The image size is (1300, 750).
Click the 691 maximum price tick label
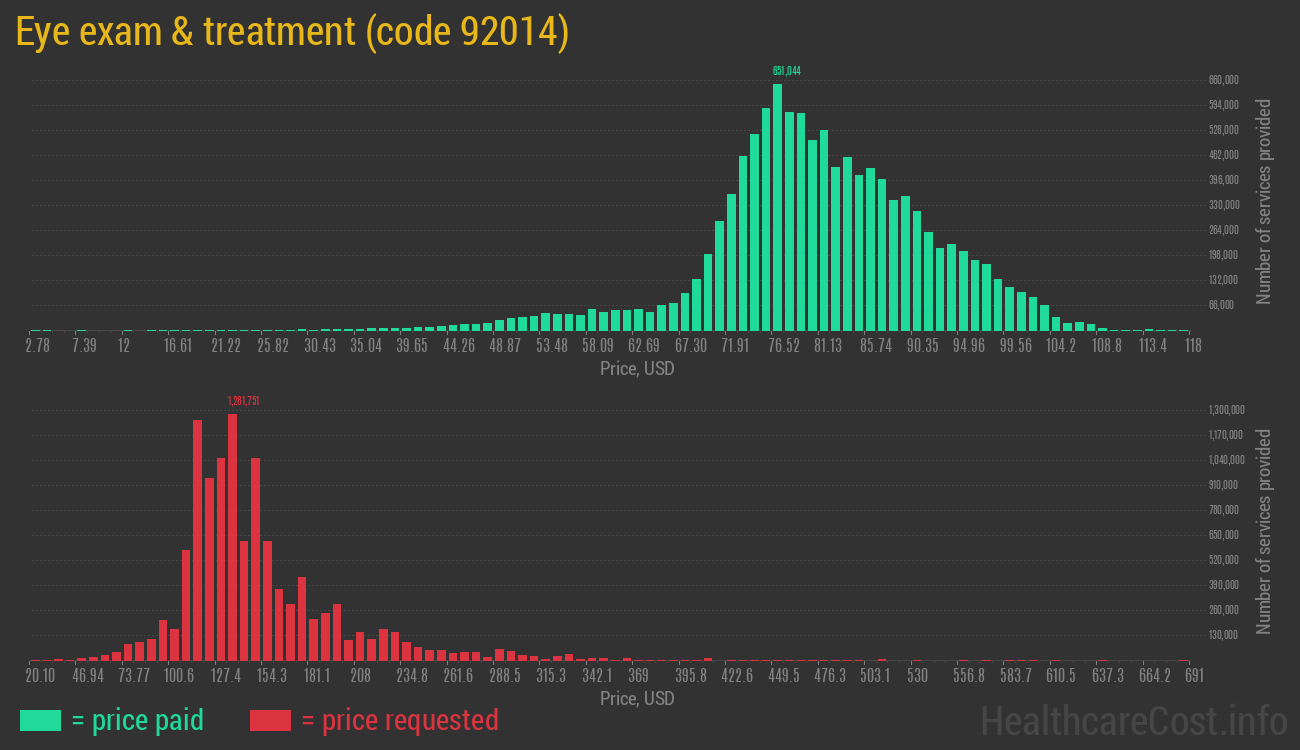[1193, 676]
